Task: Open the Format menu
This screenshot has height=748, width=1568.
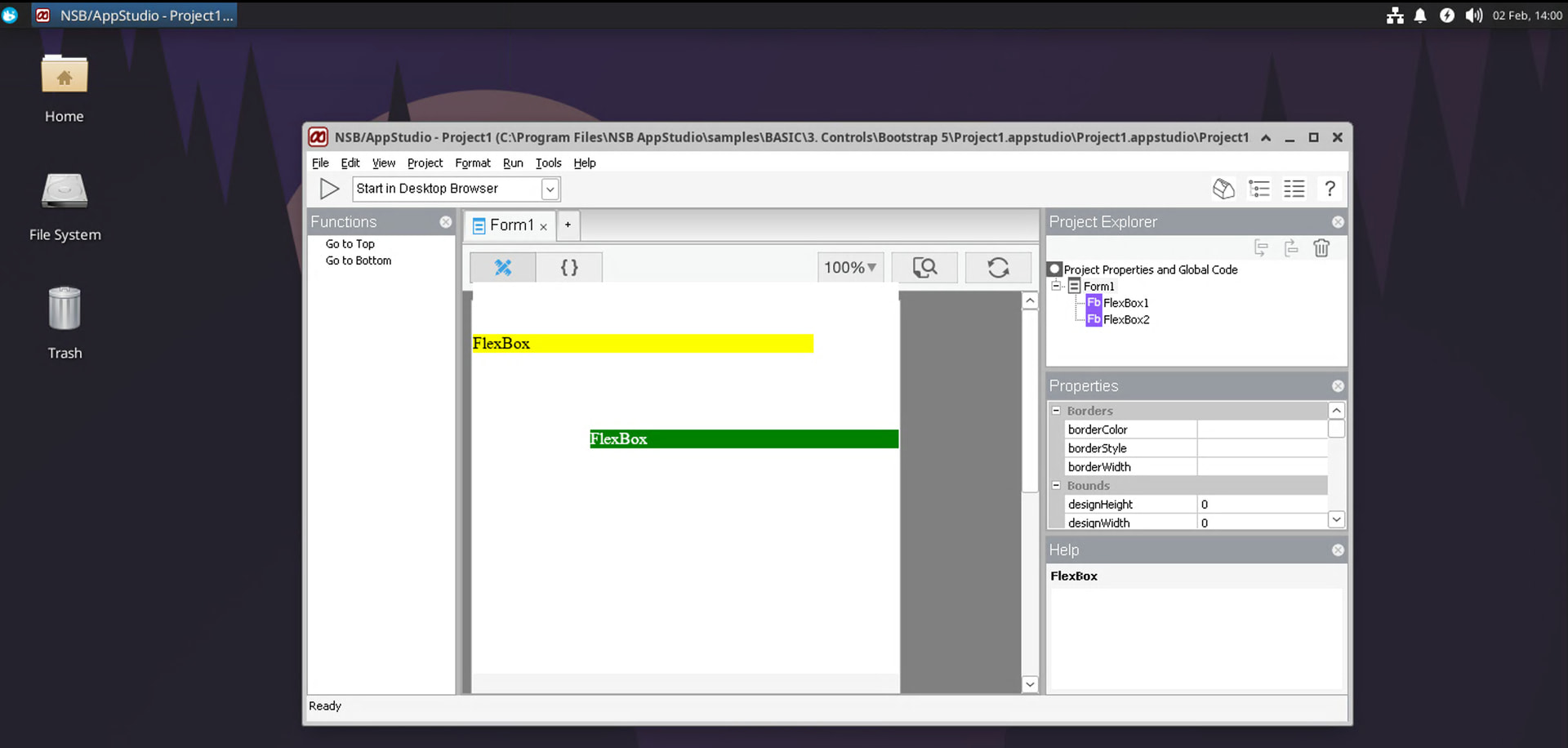Action: tap(473, 163)
